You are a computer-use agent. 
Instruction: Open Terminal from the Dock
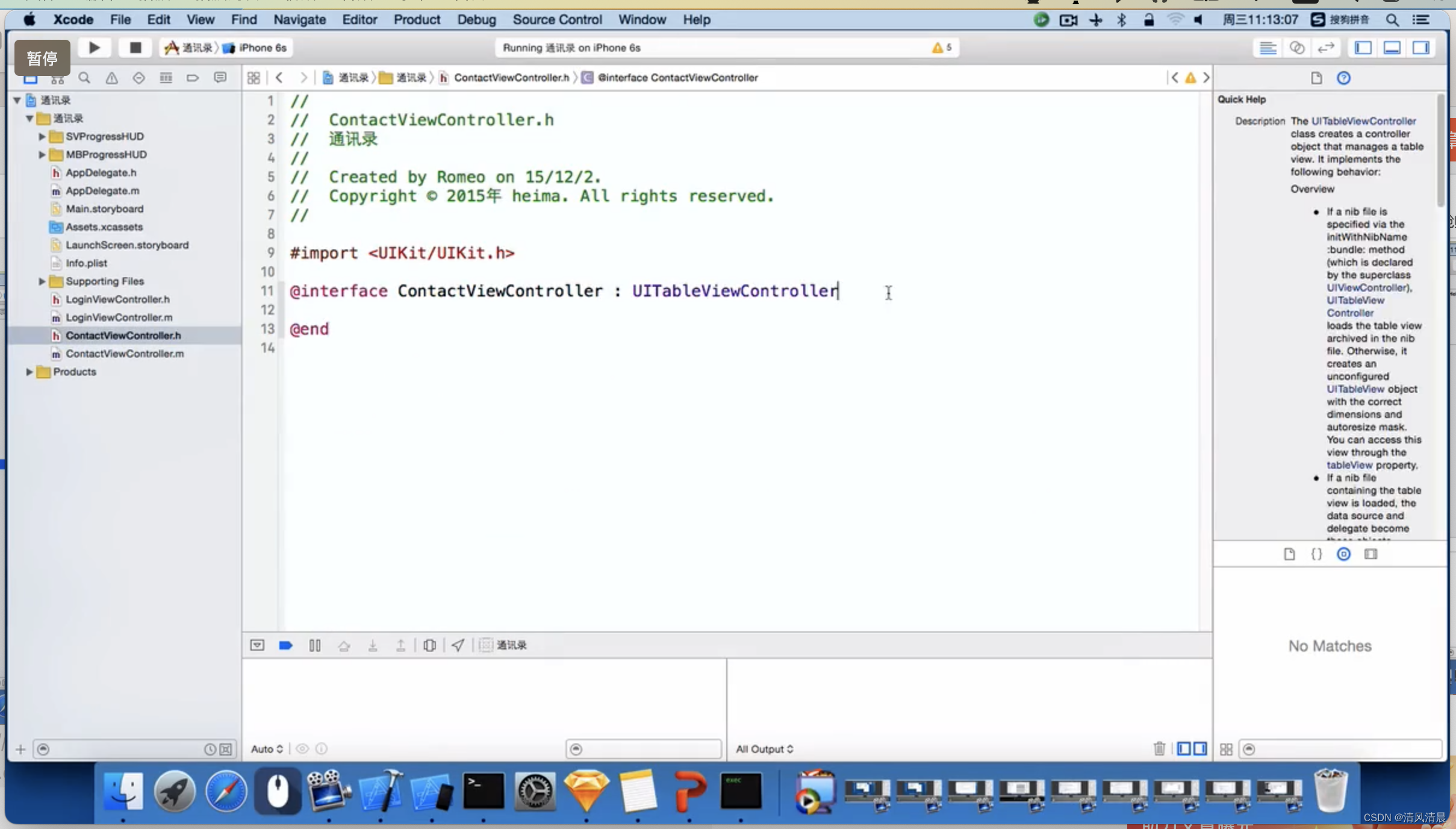point(484,790)
